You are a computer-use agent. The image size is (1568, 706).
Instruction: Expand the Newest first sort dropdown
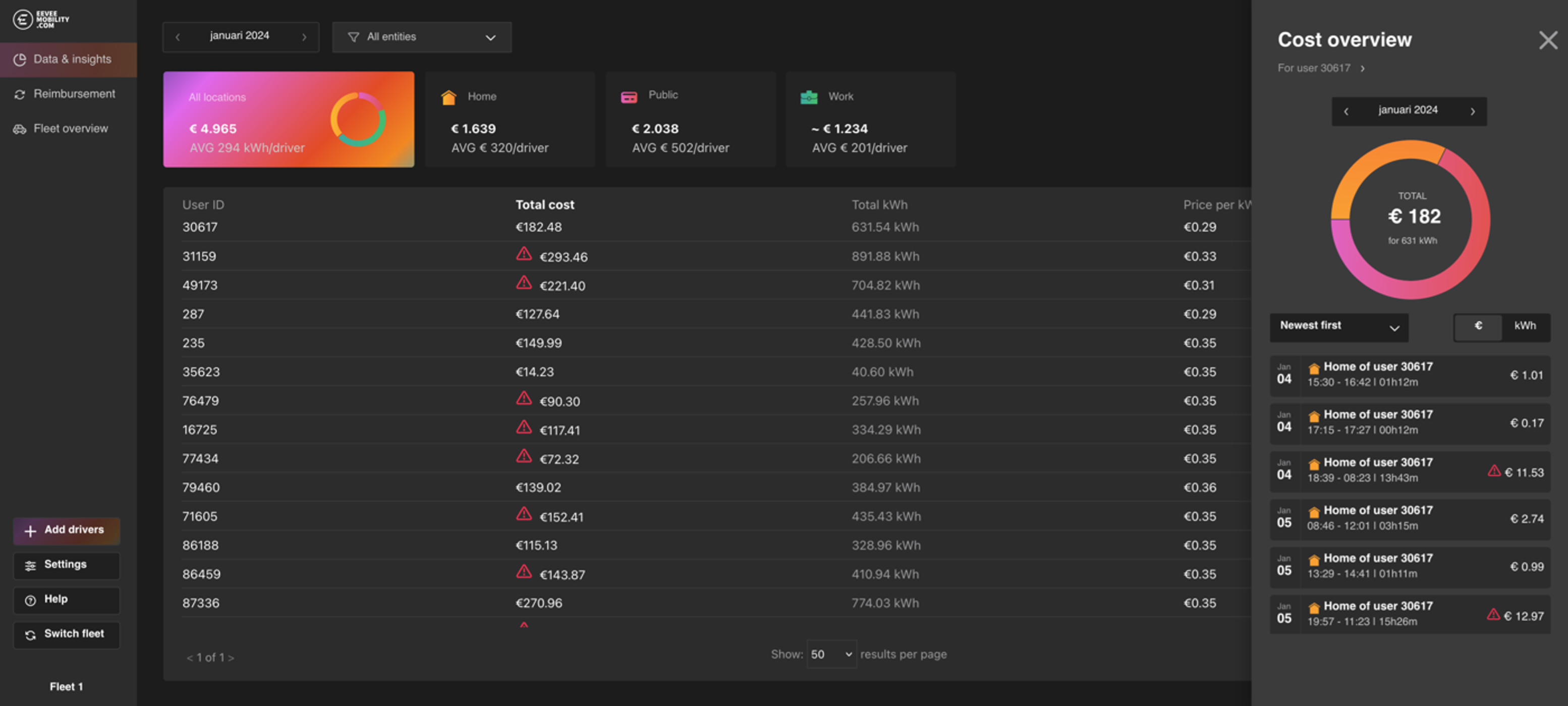[1338, 327]
